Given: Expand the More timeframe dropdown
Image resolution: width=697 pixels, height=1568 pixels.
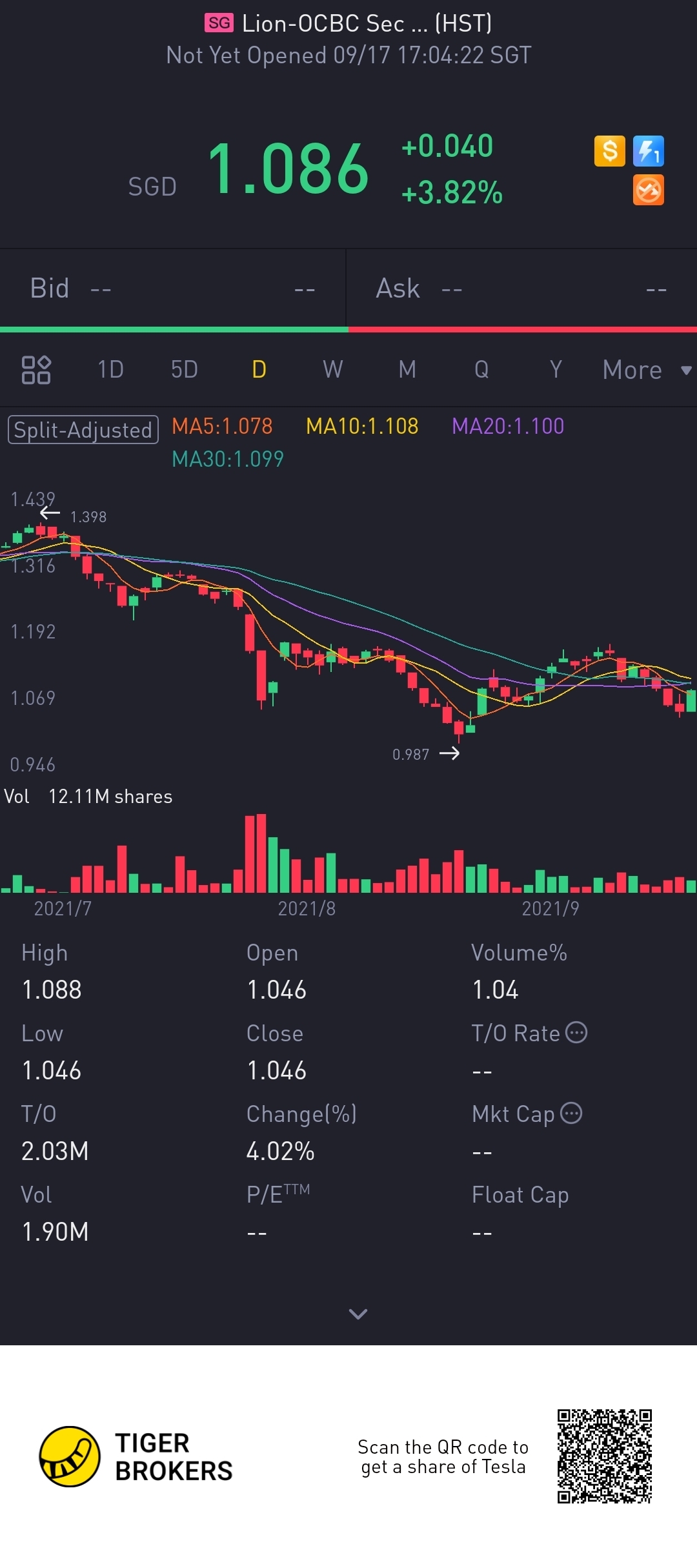Looking at the screenshot, I should (x=647, y=370).
